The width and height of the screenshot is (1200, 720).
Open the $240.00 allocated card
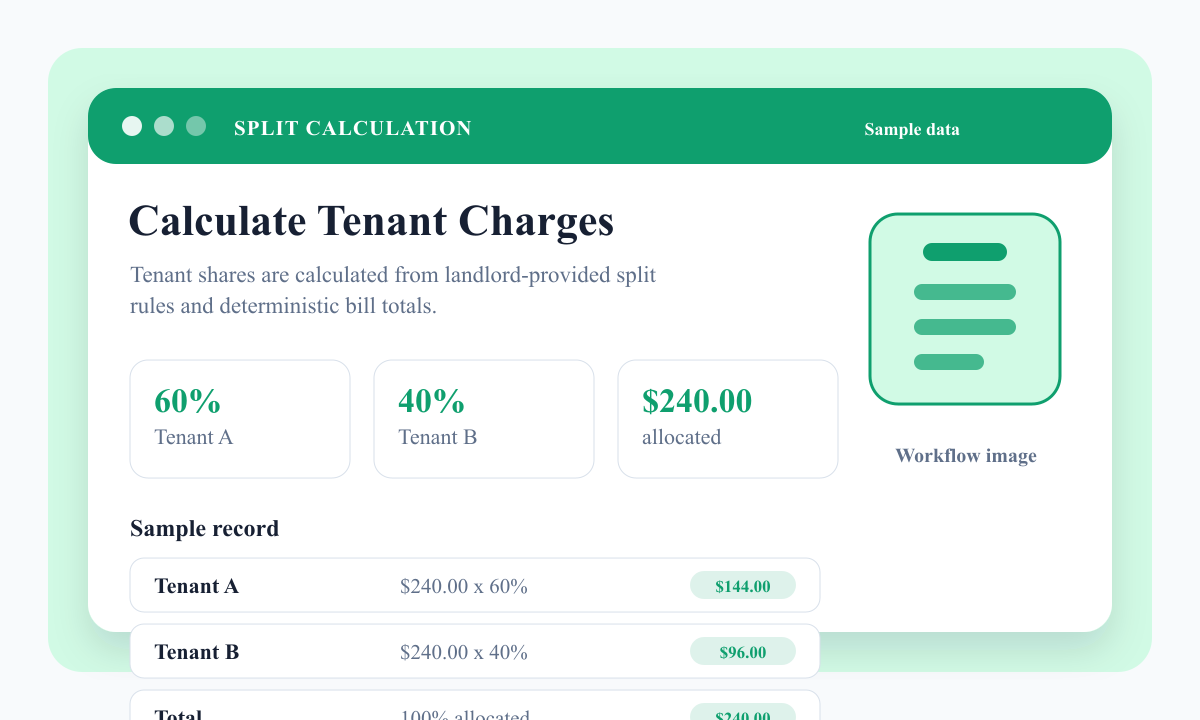(728, 419)
